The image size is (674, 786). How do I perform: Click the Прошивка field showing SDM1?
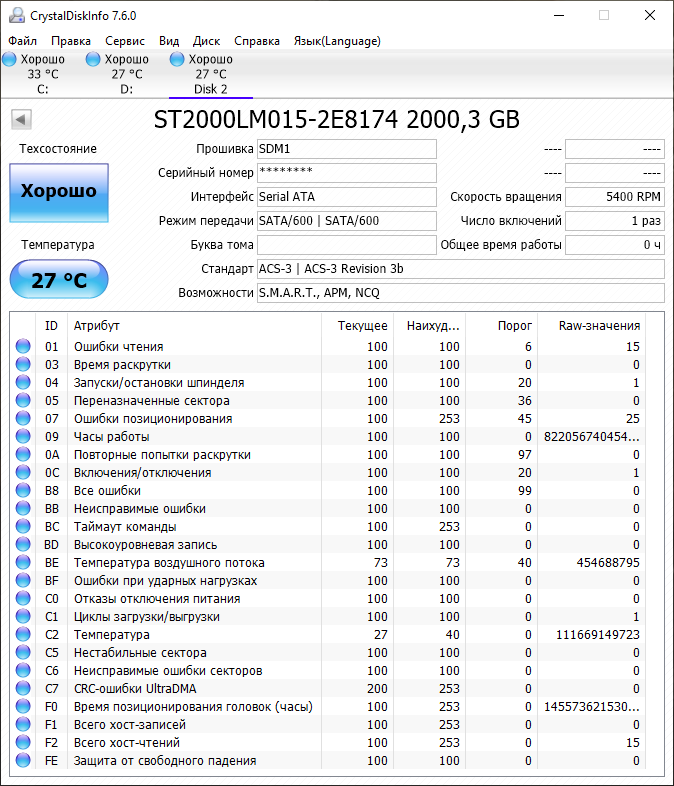point(347,149)
